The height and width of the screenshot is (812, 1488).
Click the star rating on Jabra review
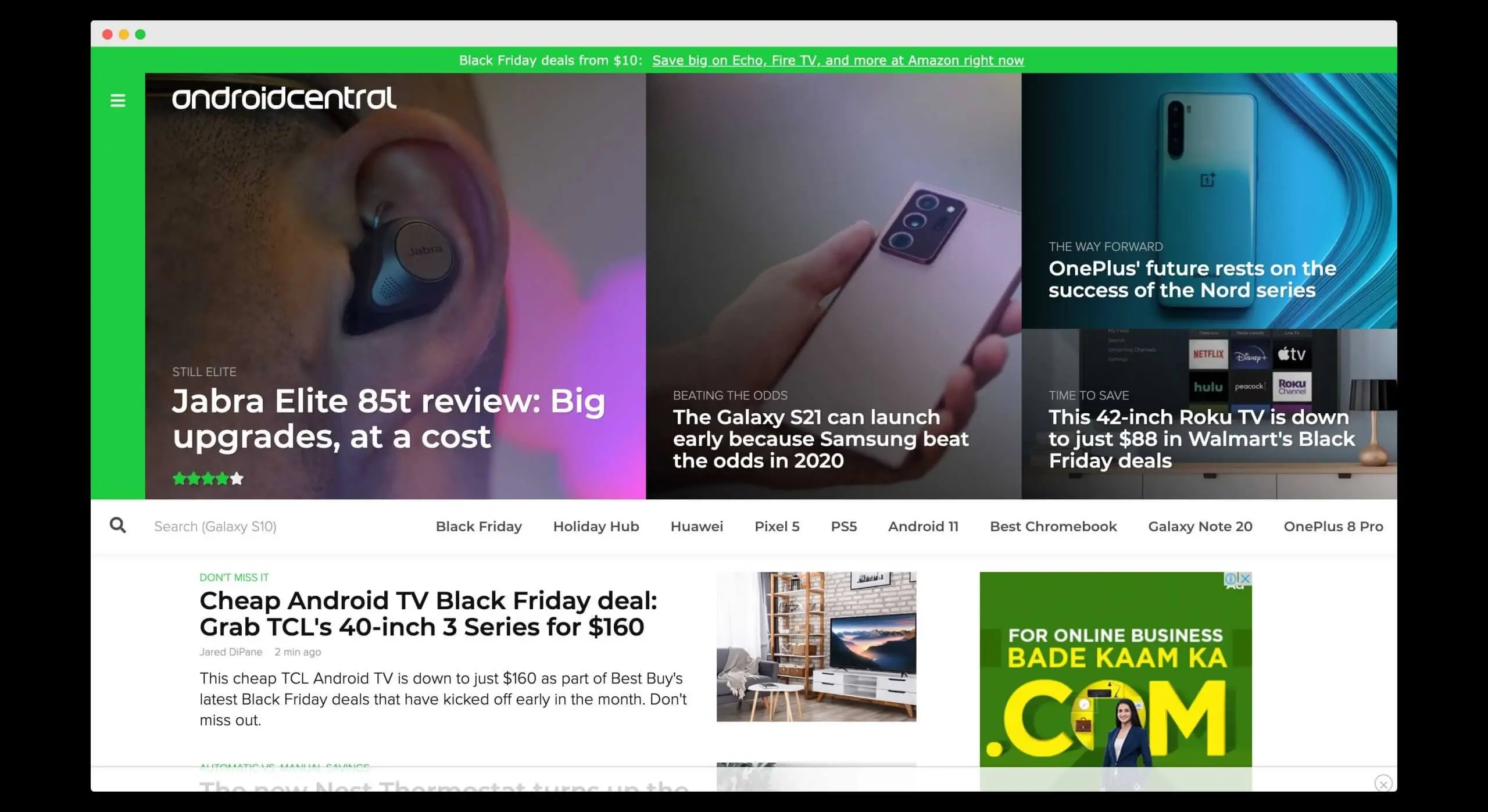tap(207, 478)
